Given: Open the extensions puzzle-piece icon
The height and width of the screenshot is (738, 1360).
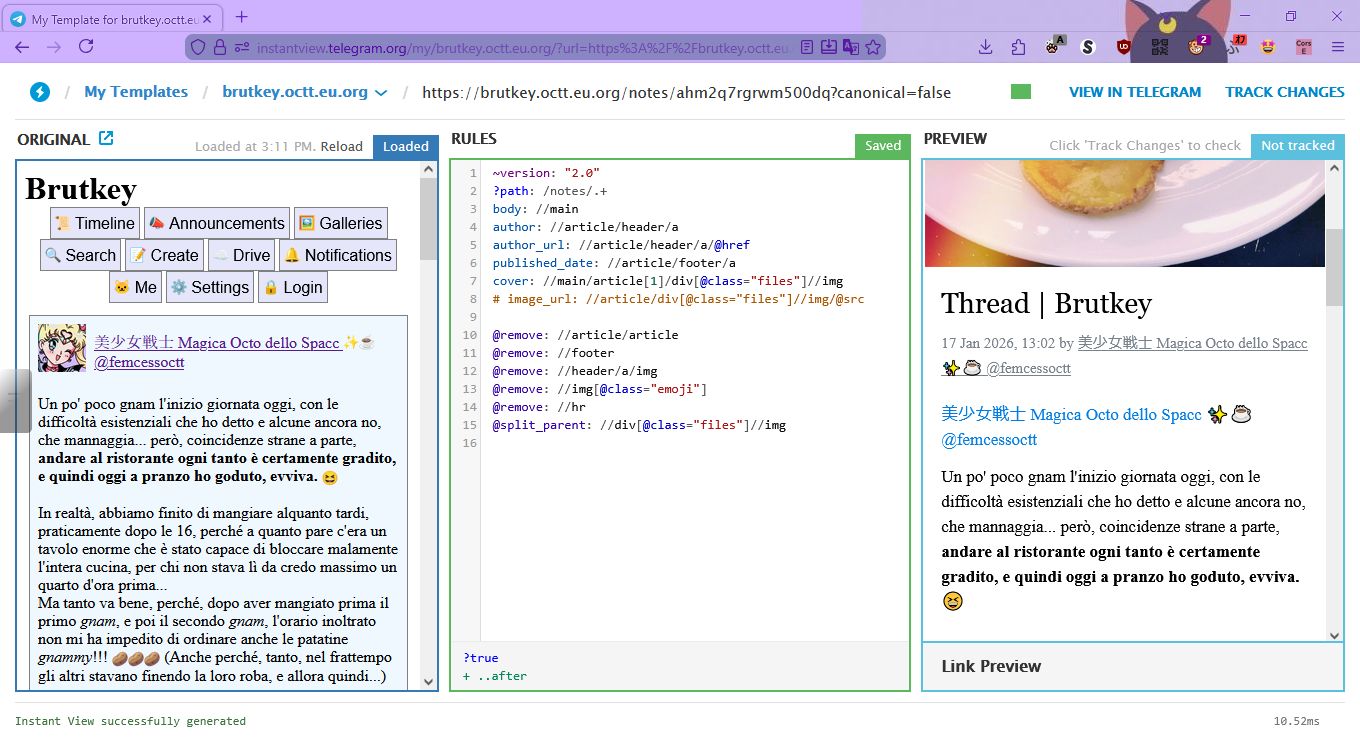Looking at the screenshot, I should [1018, 46].
